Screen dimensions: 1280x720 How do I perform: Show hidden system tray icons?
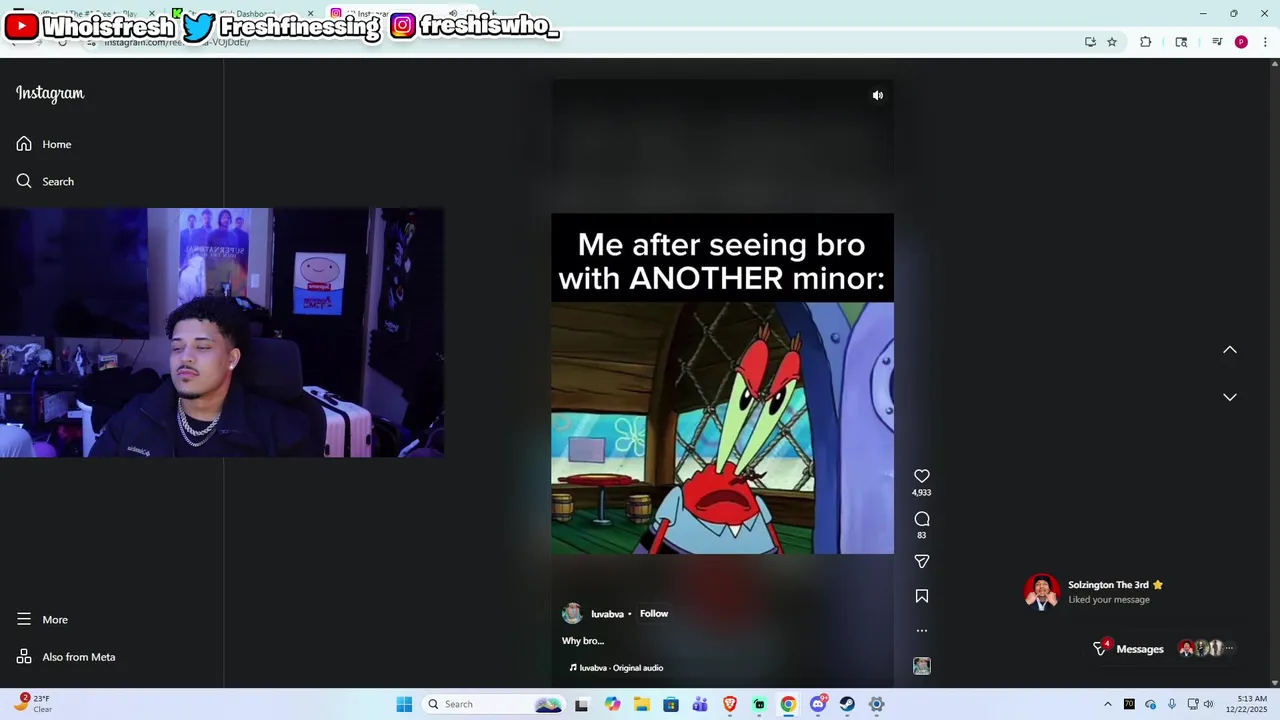(x=1107, y=704)
